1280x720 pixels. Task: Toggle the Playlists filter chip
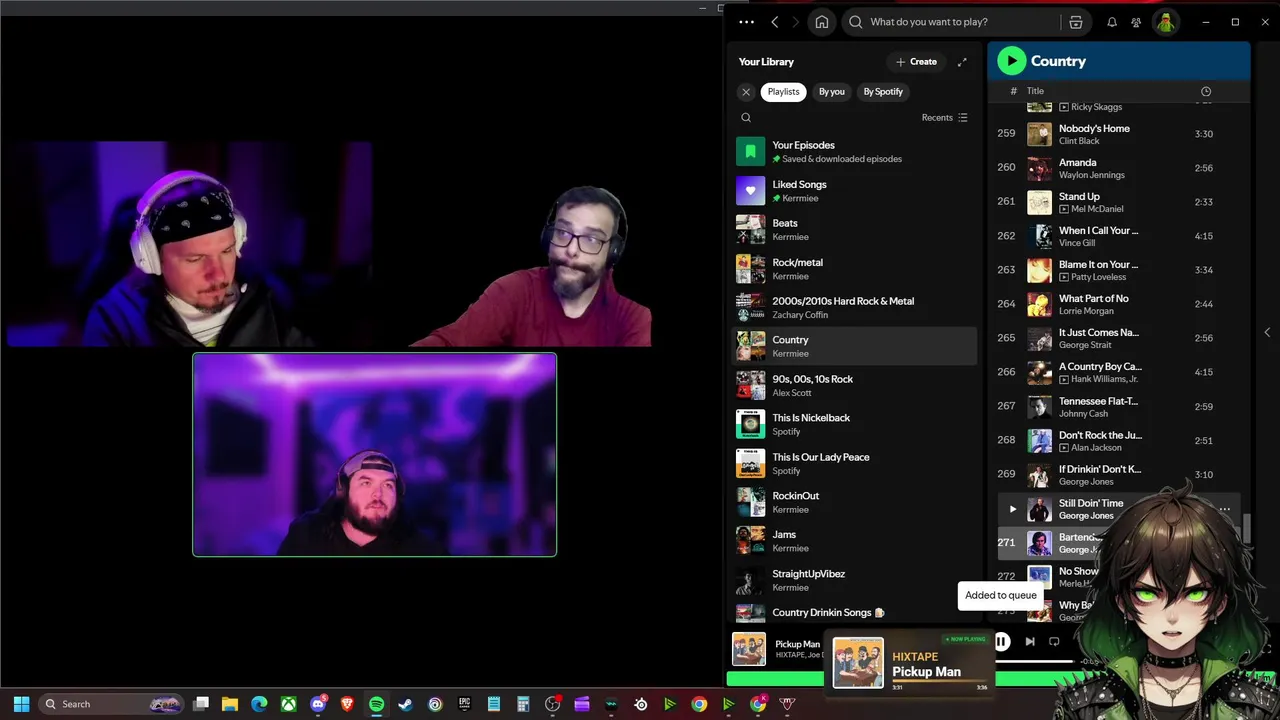point(783,92)
